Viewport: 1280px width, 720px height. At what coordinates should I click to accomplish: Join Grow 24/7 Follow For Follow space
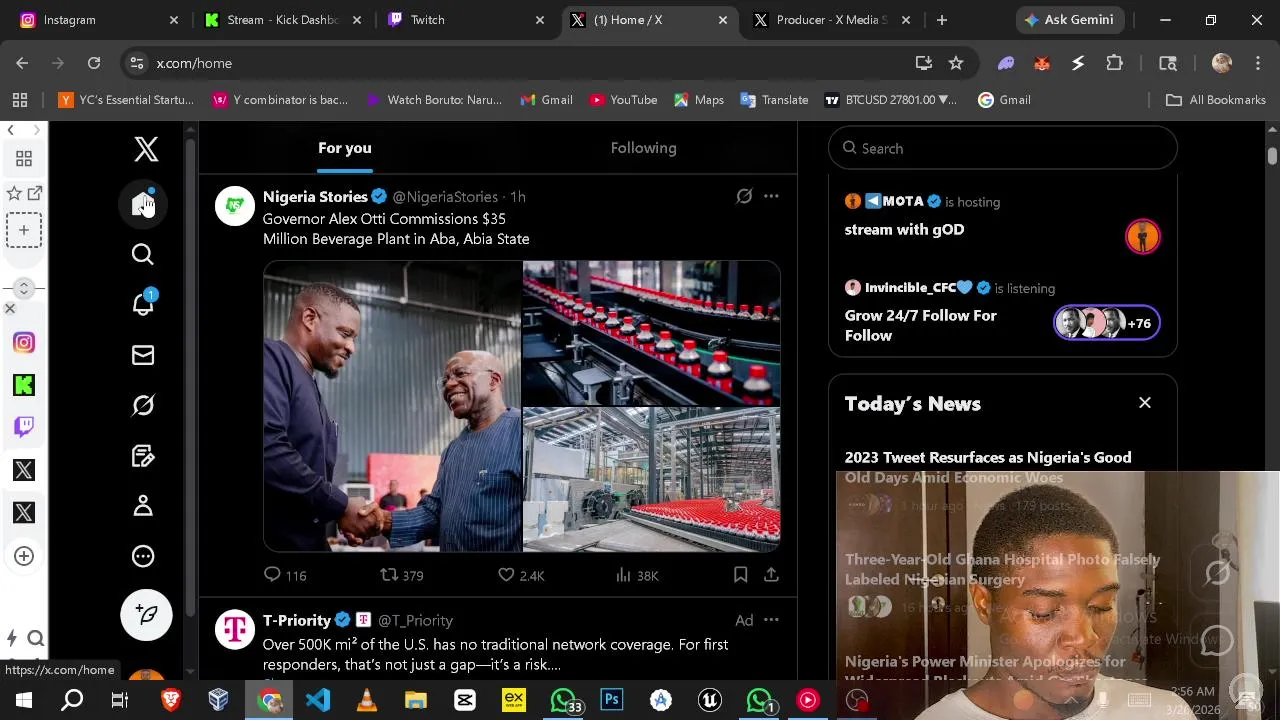(1003, 313)
